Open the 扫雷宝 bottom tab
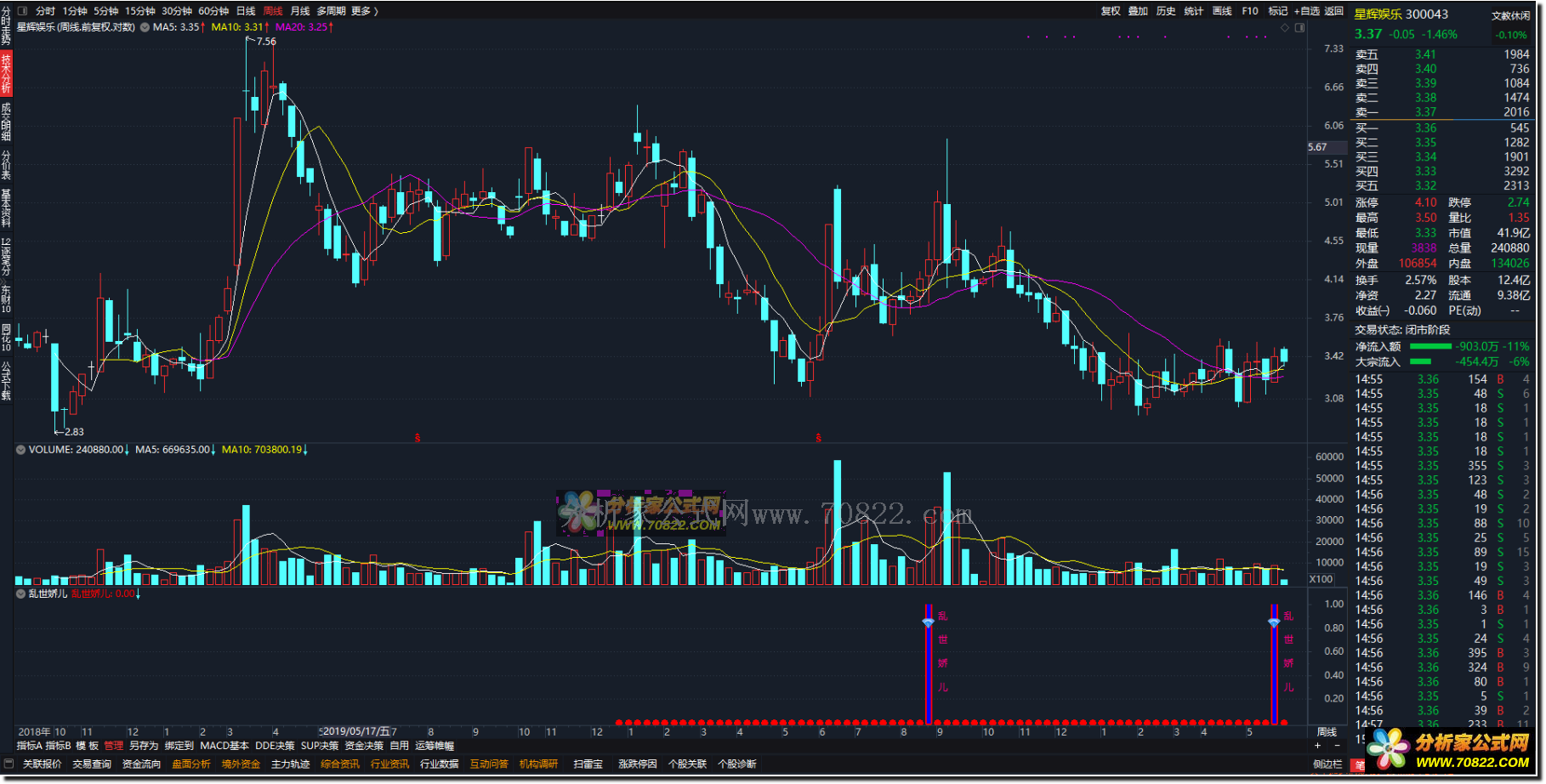This screenshot has width=1546, height=784. pyautogui.click(x=588, y=764)
